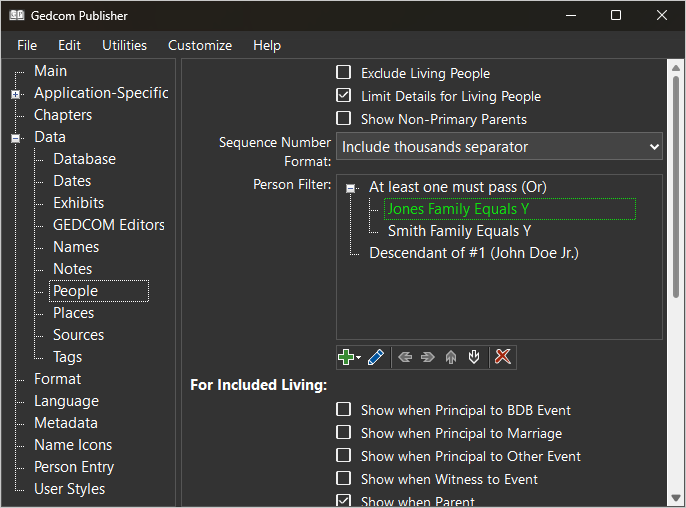Open the File menu
Screen dimensions: 686x508
27,46
